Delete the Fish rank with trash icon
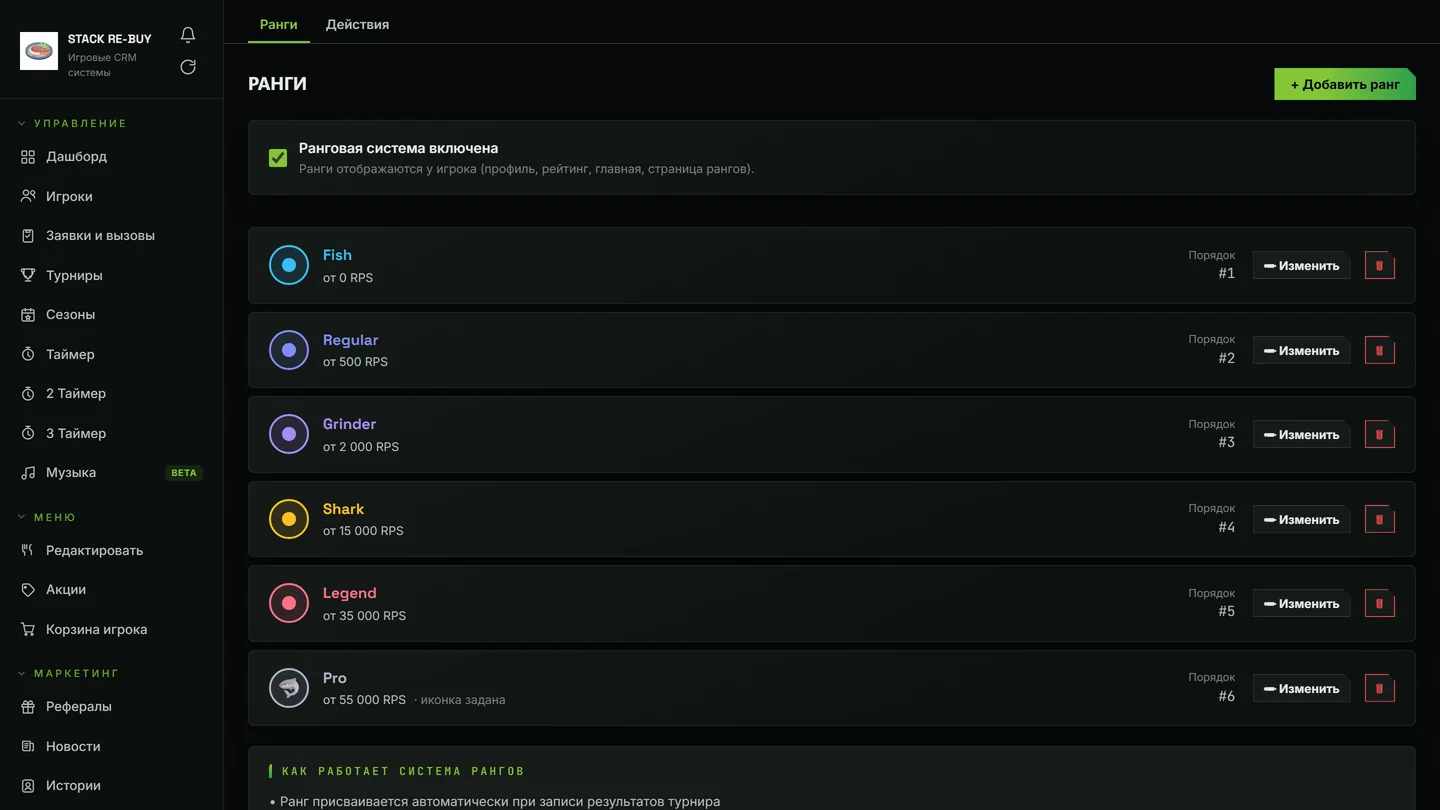This screenshot has height=810, width=1440. coord(1380,266)
